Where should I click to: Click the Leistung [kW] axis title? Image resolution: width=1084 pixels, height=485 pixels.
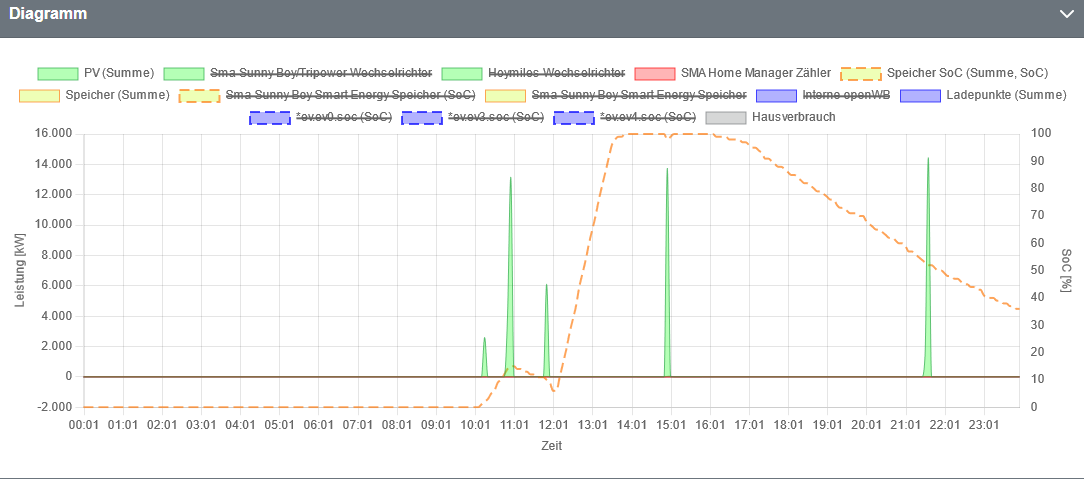(19, 270)
